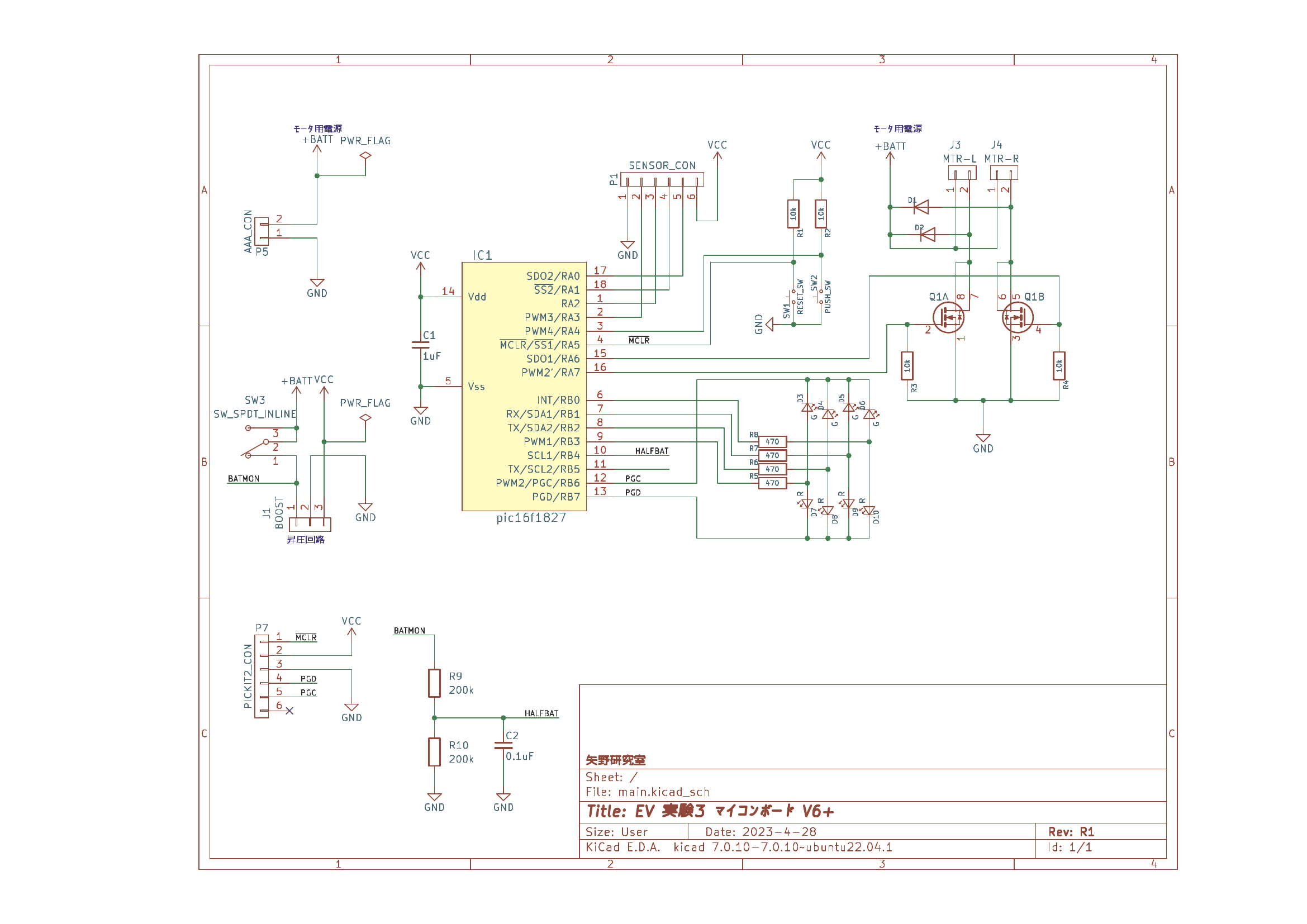Click the J3 MTR-L connector
Screen dimensions: 1307x924
point(962,173)
